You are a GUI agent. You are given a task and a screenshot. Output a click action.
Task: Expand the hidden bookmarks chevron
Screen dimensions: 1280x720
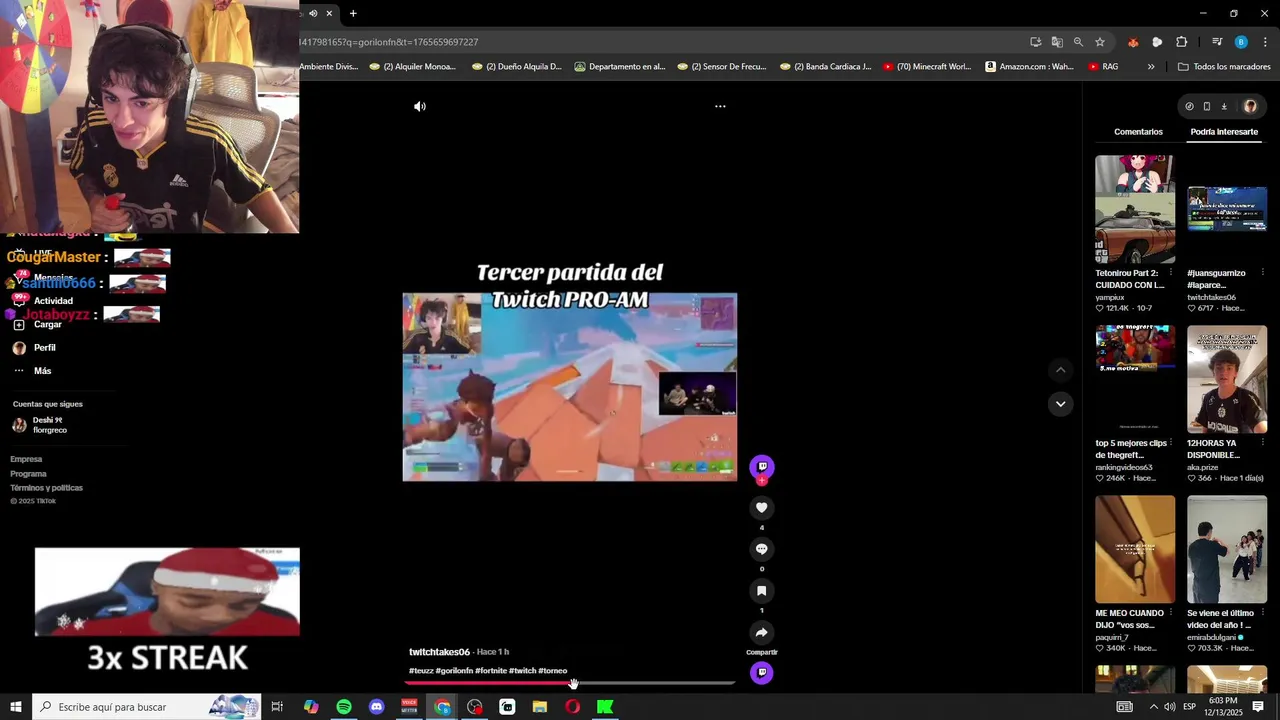pos(1151,67)
